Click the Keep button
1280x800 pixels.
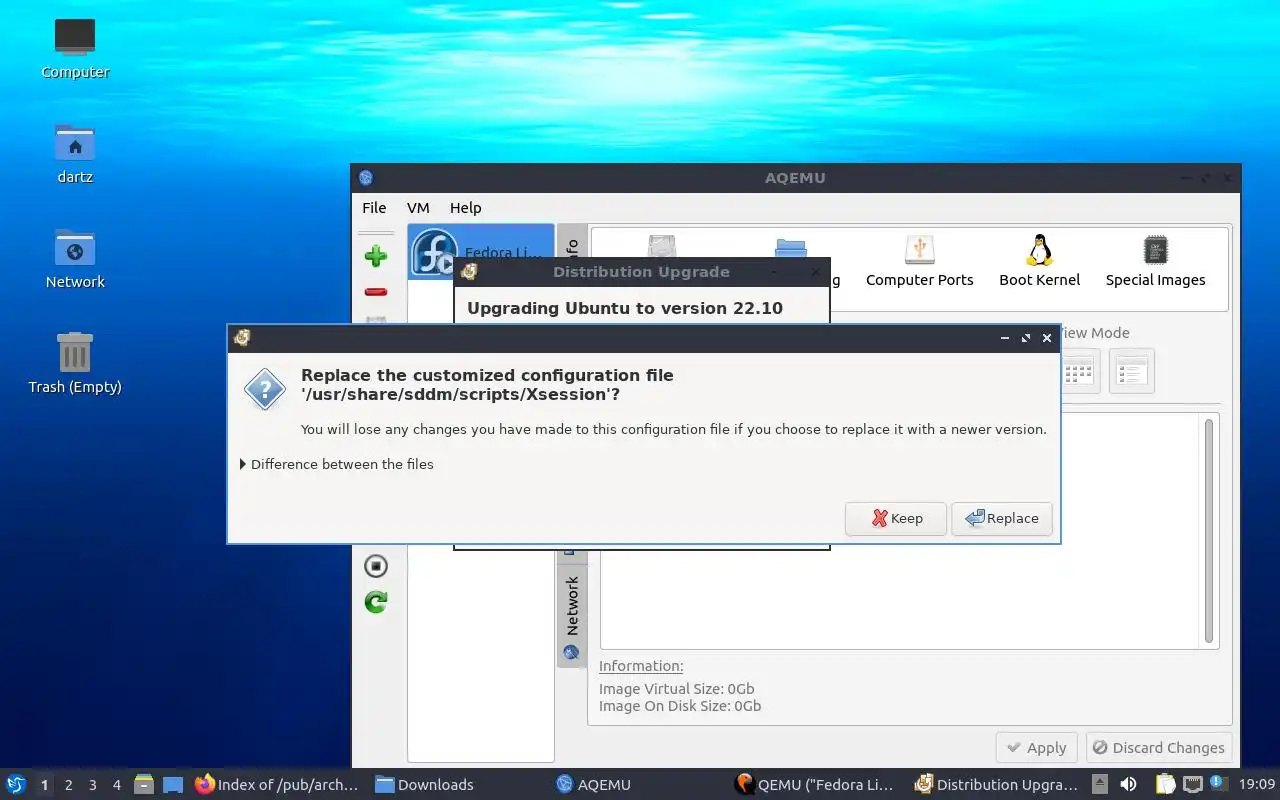click(896, 518)
